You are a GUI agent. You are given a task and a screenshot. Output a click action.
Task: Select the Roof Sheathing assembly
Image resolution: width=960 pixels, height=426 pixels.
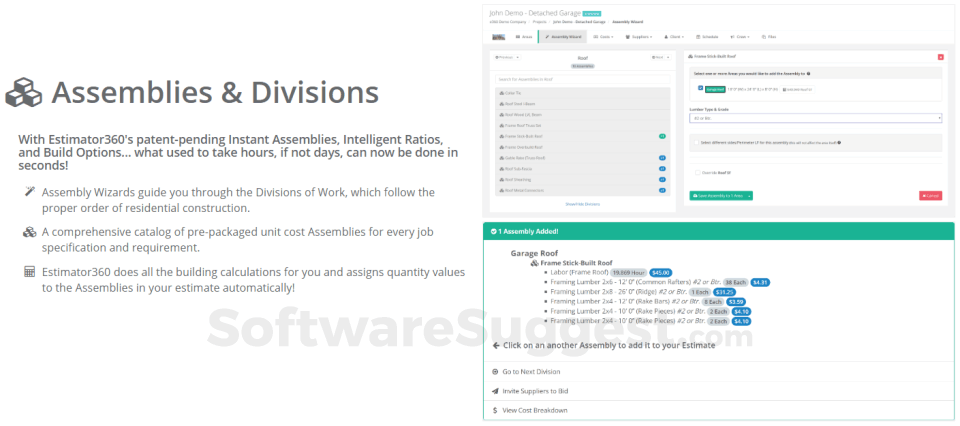(x=582, y=180)
